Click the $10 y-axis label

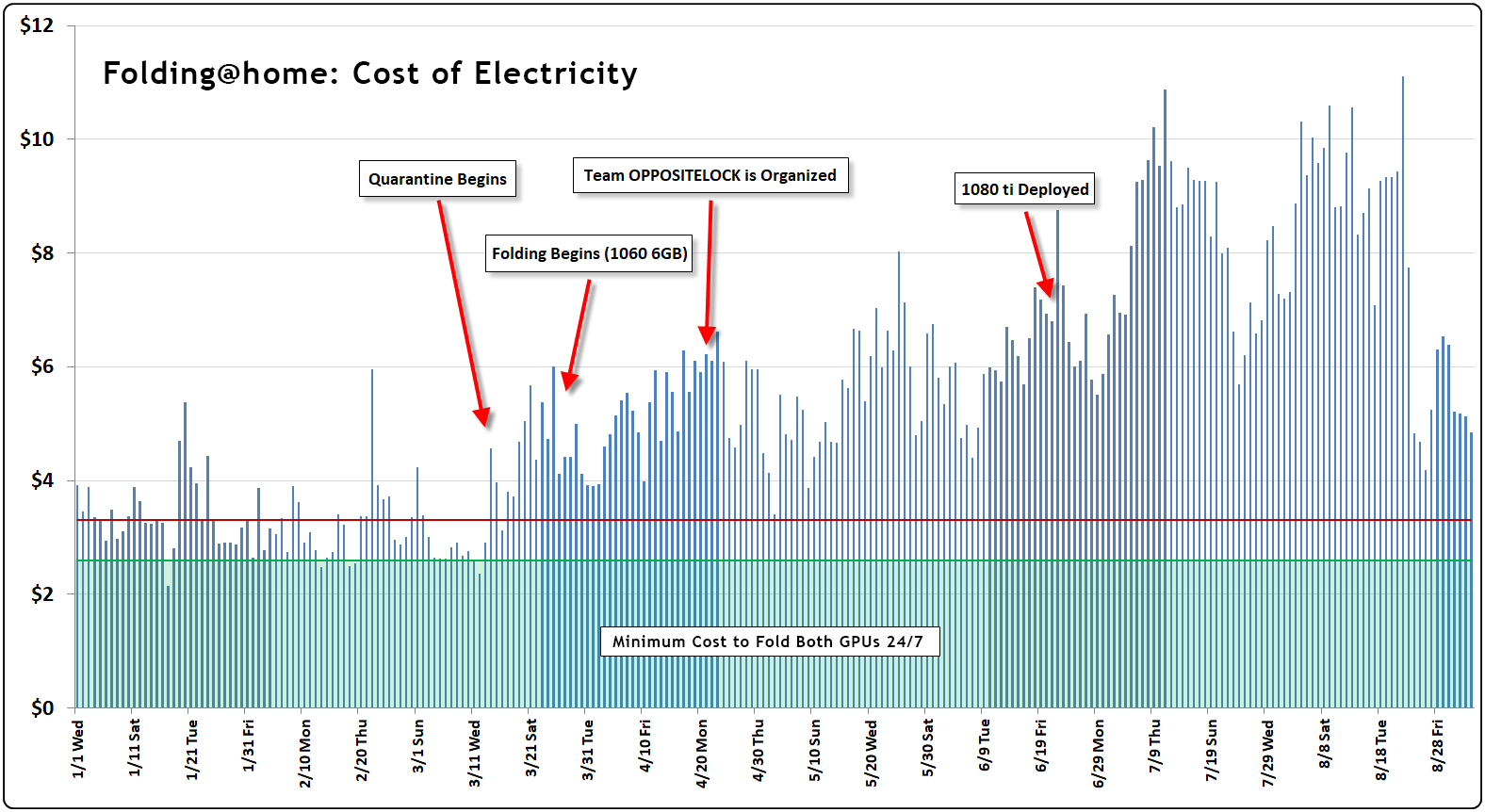[x=37, y=139]
